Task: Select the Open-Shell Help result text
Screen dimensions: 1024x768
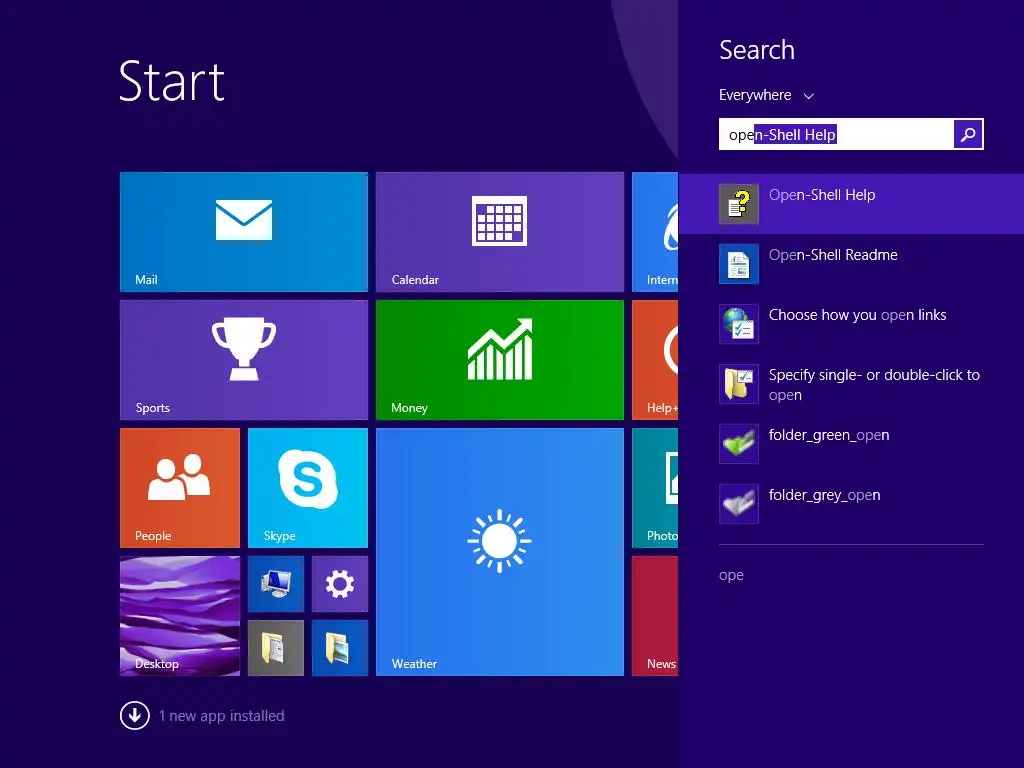Action: (822, 195)
